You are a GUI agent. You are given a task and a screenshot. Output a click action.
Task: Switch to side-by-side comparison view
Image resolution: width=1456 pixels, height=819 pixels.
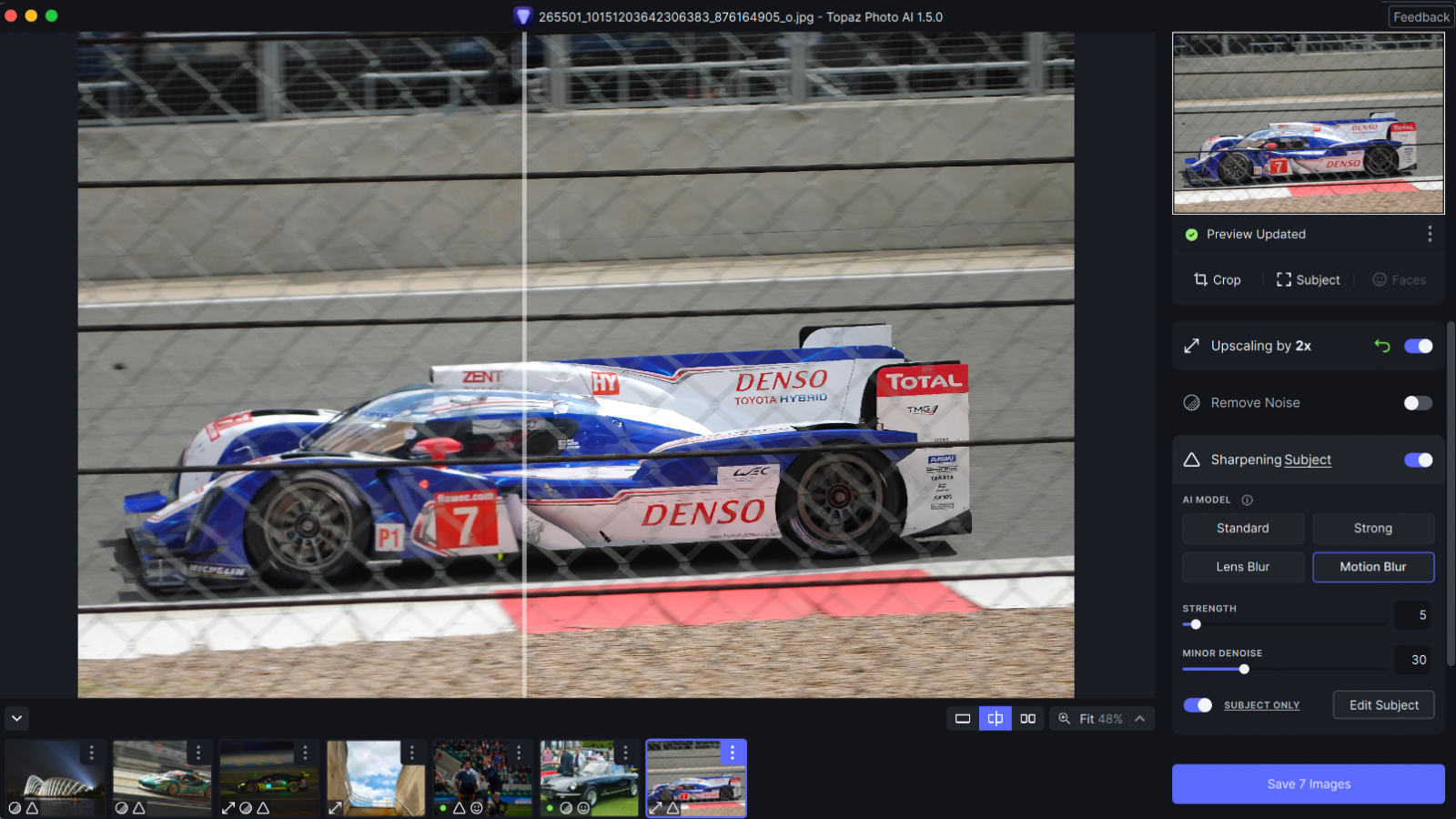(1028, 719)
